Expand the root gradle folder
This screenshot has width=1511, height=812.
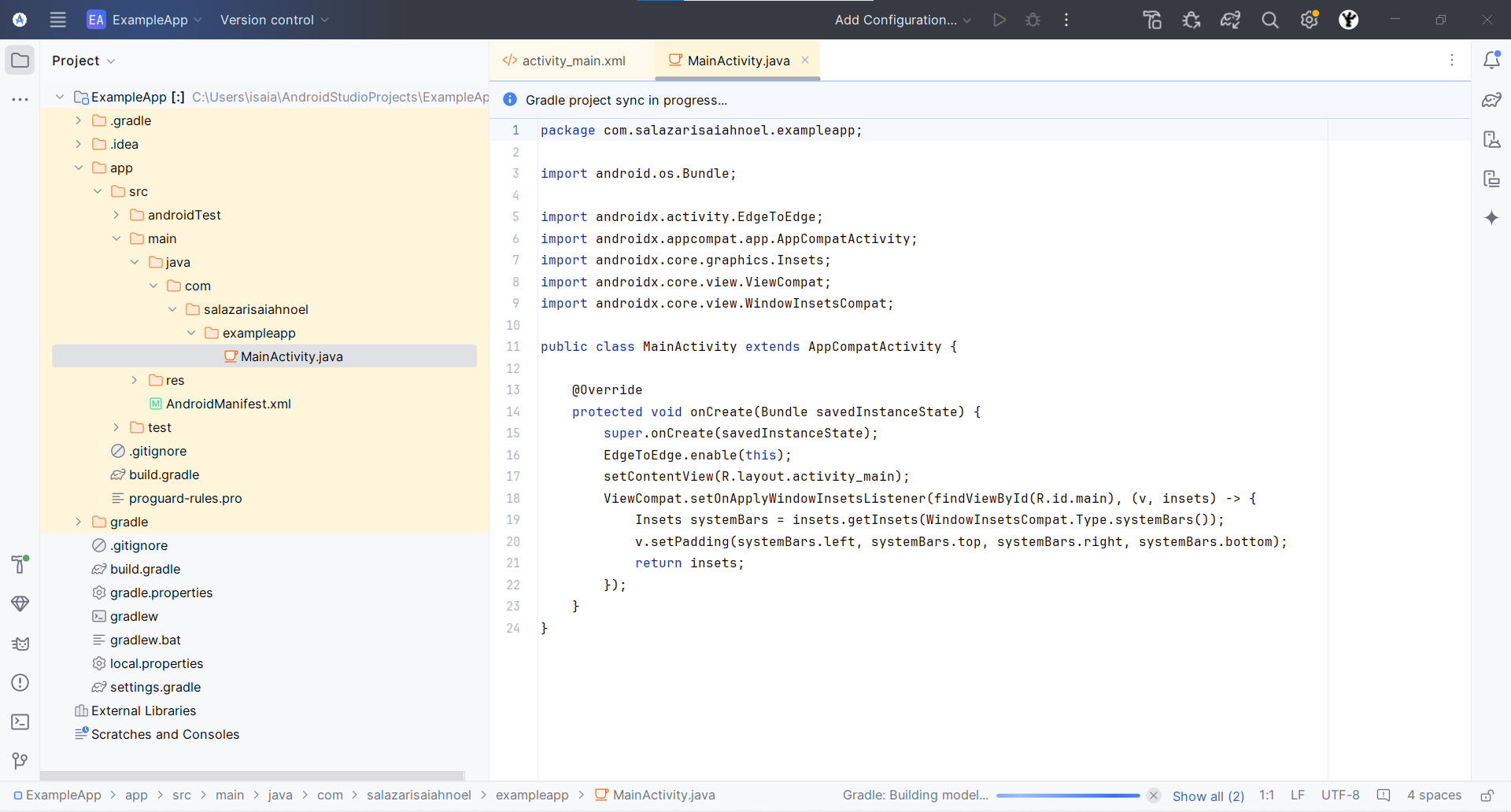click(x=78, y=522)
